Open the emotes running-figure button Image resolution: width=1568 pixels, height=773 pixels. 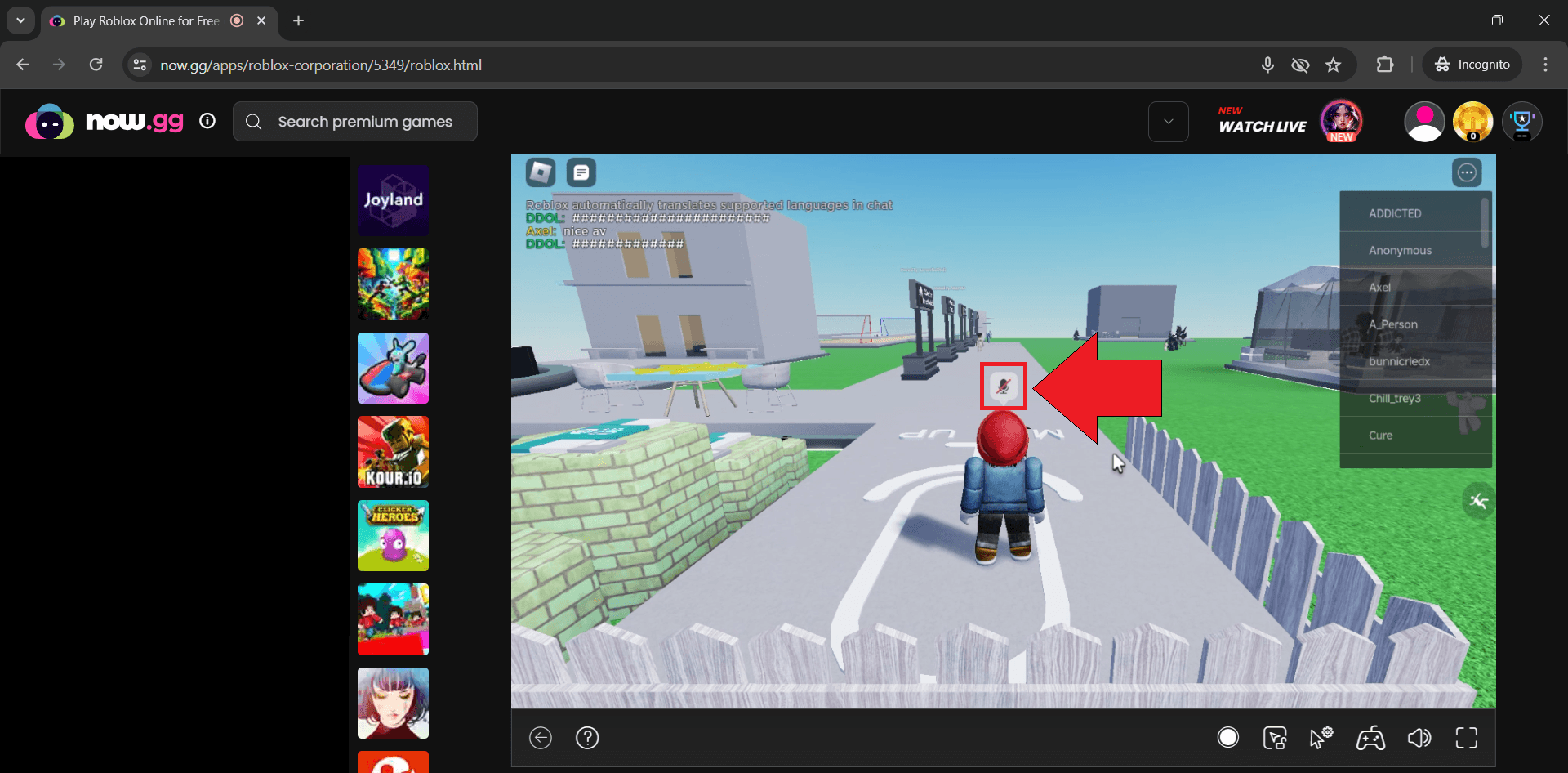click(1478, 501)
